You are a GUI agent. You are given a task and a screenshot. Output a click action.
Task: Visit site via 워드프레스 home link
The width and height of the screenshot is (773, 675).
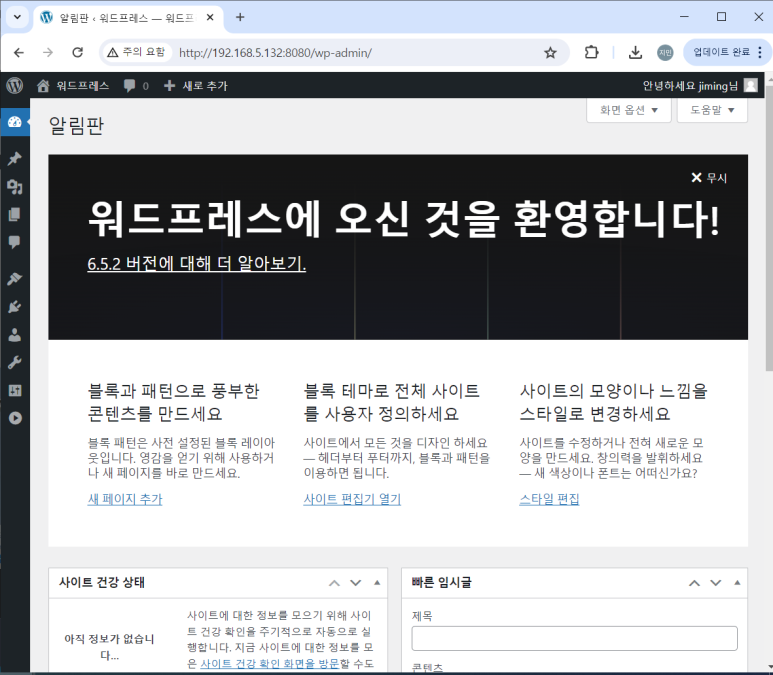point(73,86)
